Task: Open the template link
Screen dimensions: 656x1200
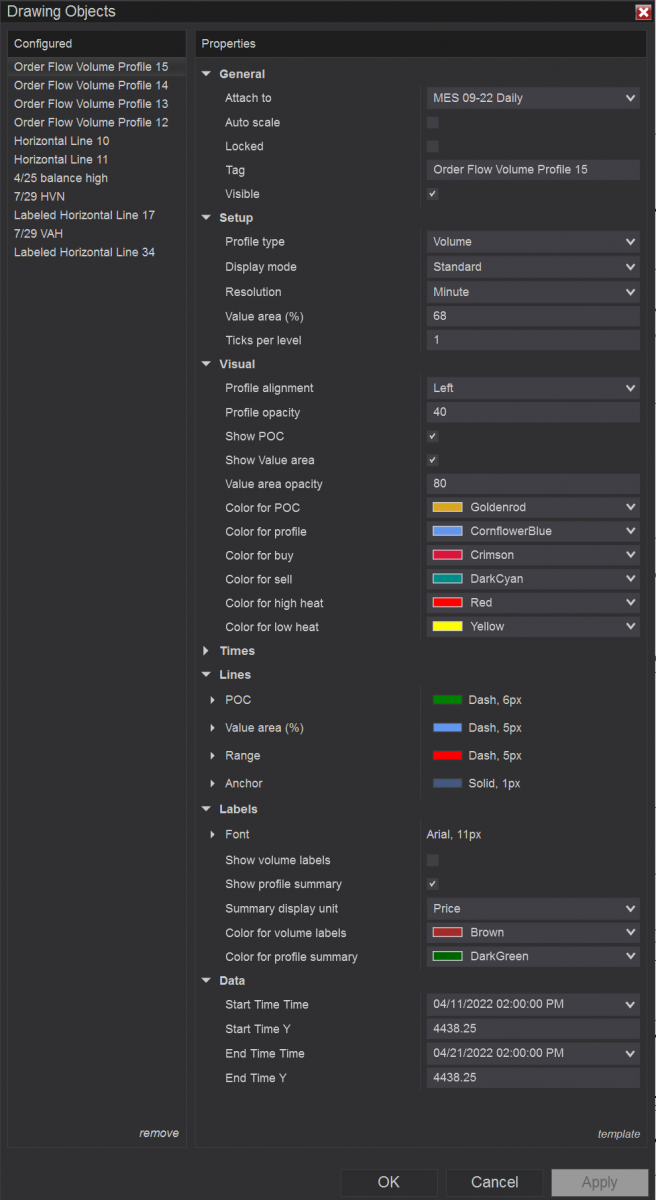Action: pyautogui.click(x=618, y=1134)
